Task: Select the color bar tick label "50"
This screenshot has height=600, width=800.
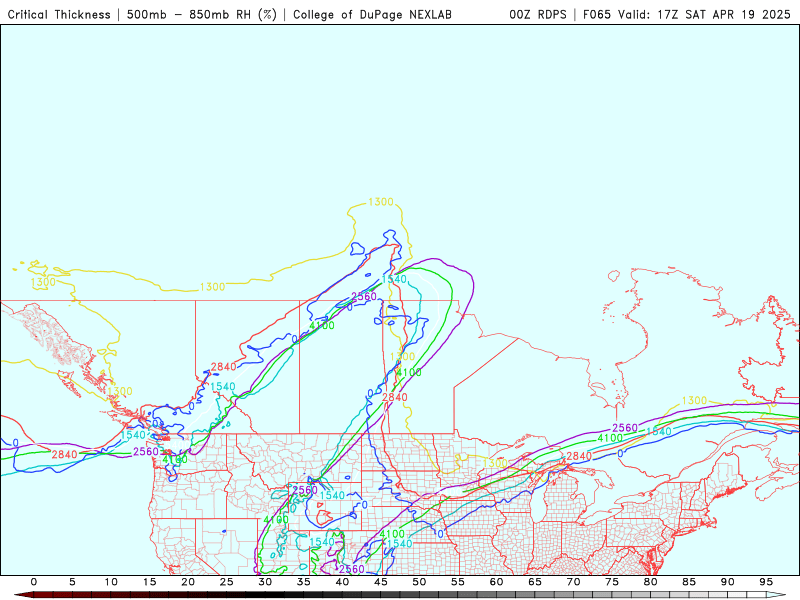Action: point(419,582)
